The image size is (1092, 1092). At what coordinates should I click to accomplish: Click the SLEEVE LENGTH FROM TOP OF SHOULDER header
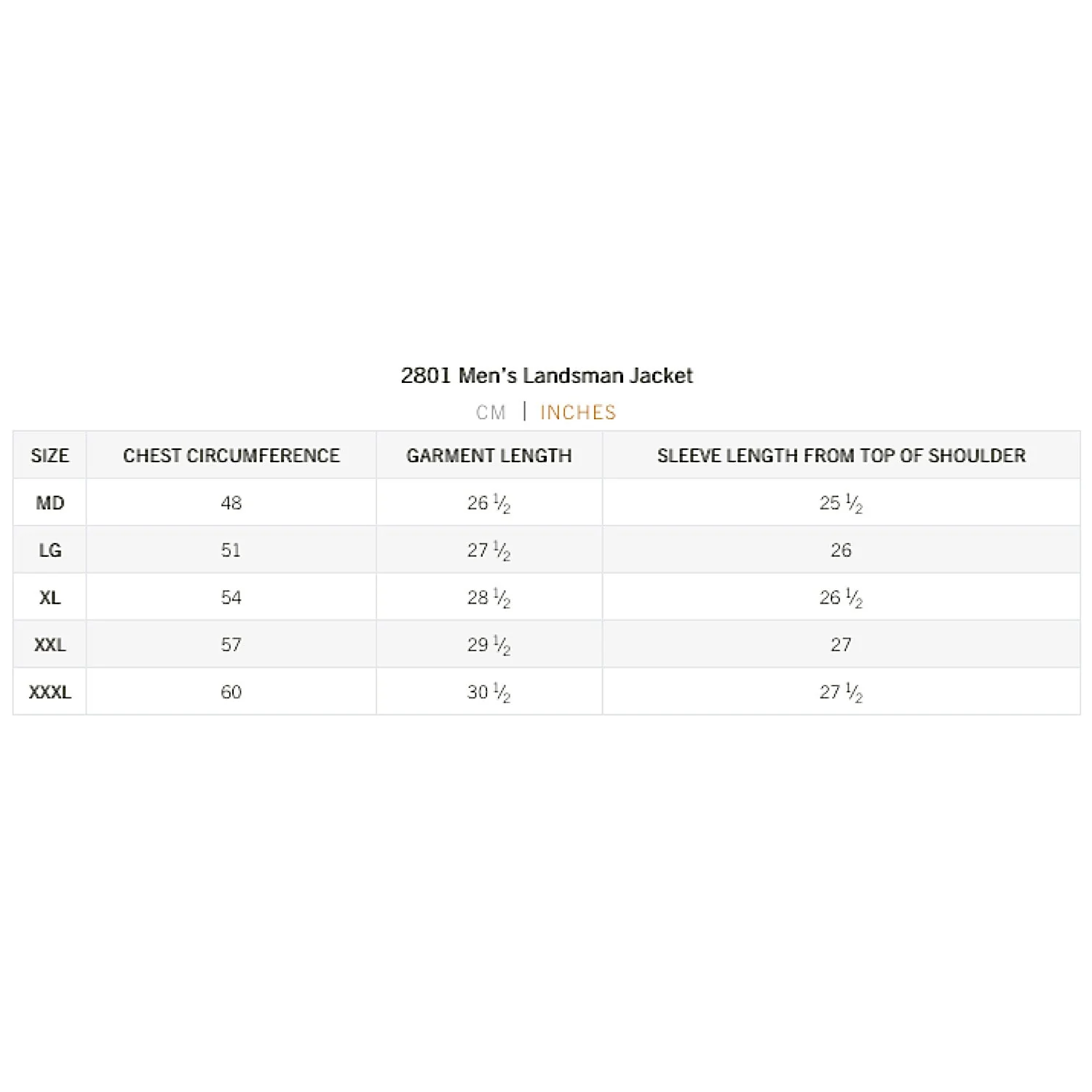[x=842, y=456]
